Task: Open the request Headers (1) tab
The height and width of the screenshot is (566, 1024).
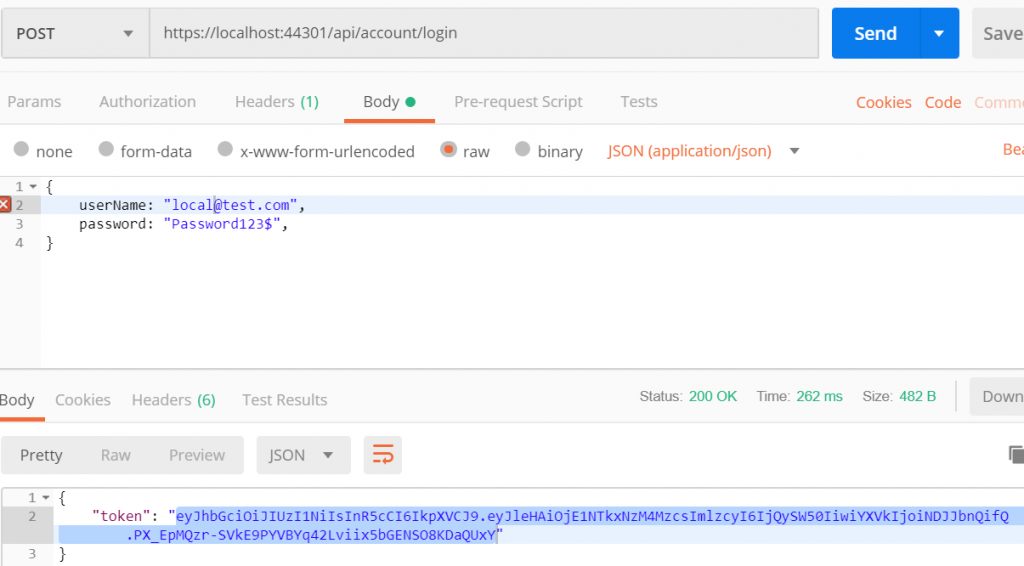Action: point(276,102)
